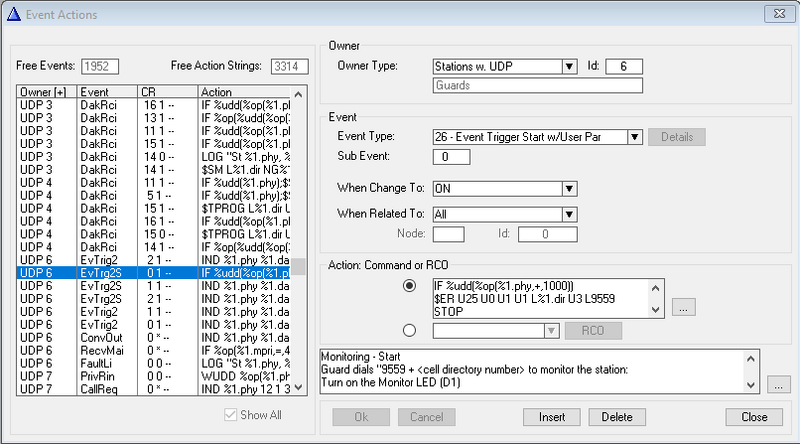The image size is (800, 444).
Task: Sort list by Action column header
Action: (x=245, y=92)
